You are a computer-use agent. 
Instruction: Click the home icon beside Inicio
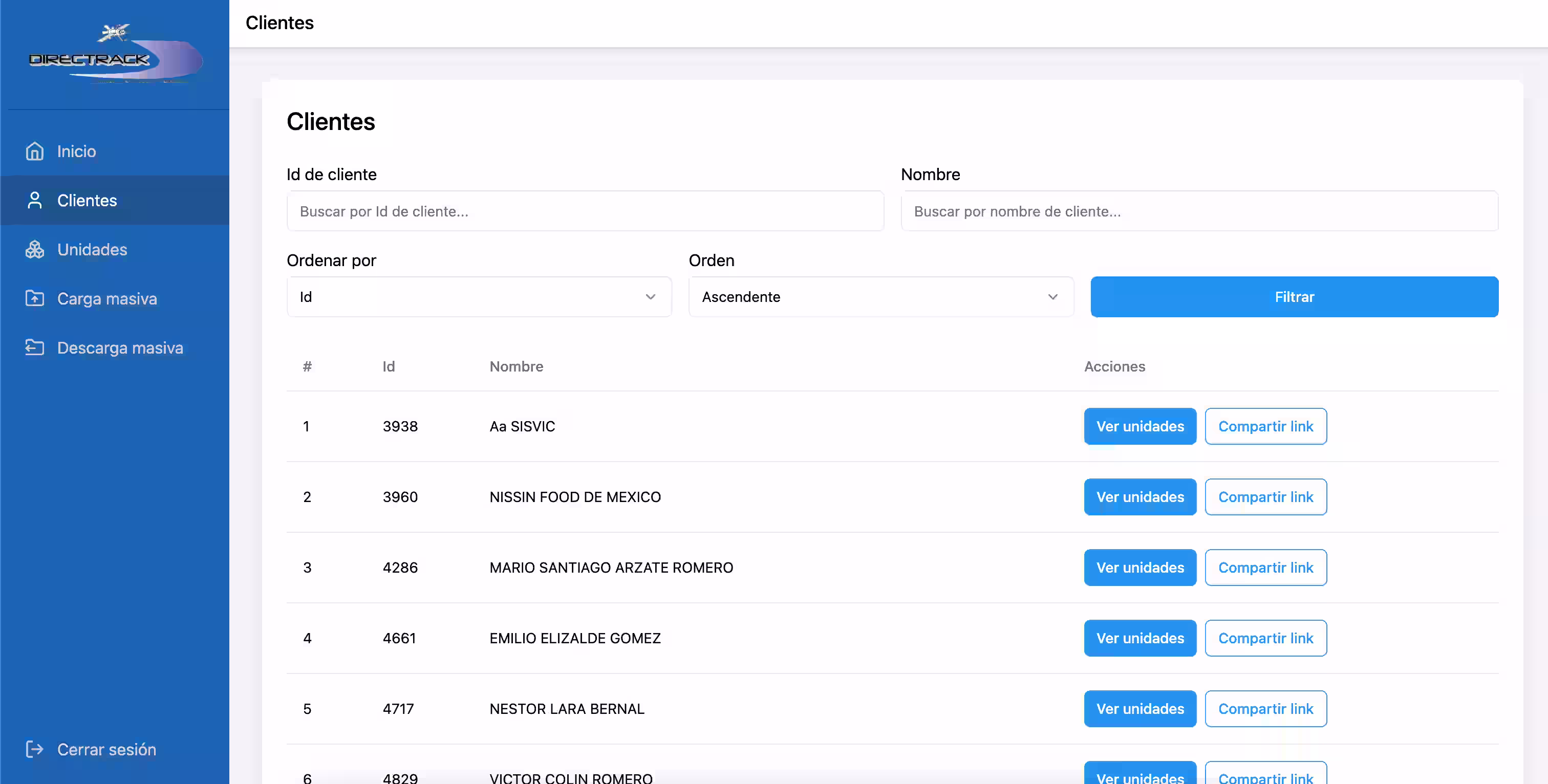(35, 151)
